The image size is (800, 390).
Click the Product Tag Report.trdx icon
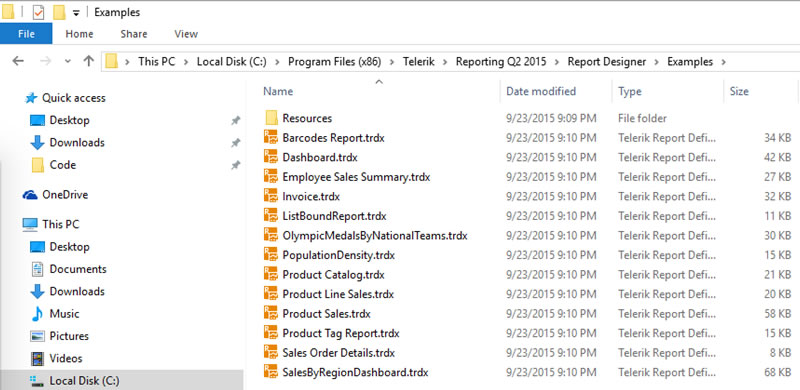pyautogui.click(x=270, y=333)
